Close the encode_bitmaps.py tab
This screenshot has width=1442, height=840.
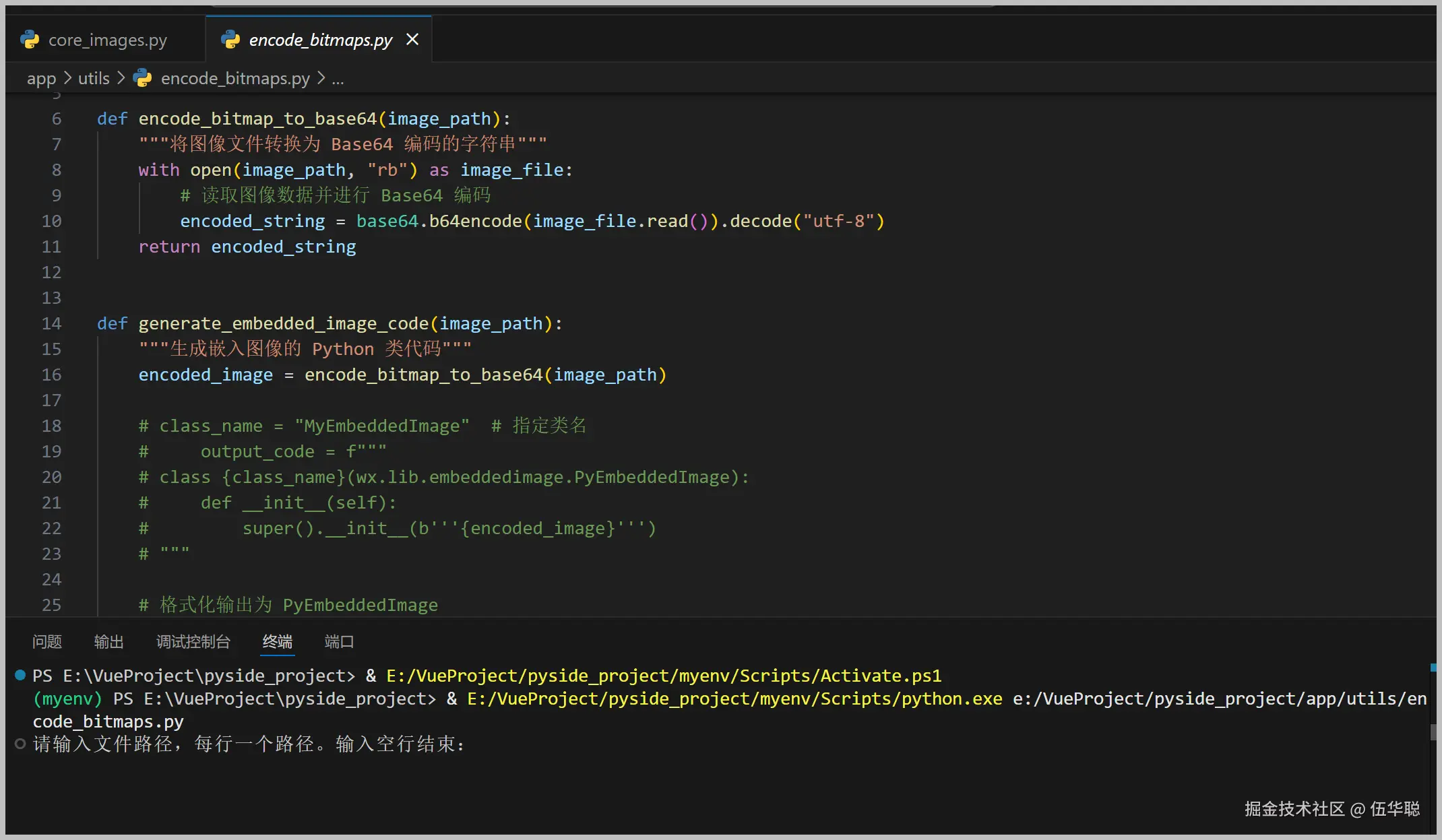pyautogui.click(x=412, y=40)
